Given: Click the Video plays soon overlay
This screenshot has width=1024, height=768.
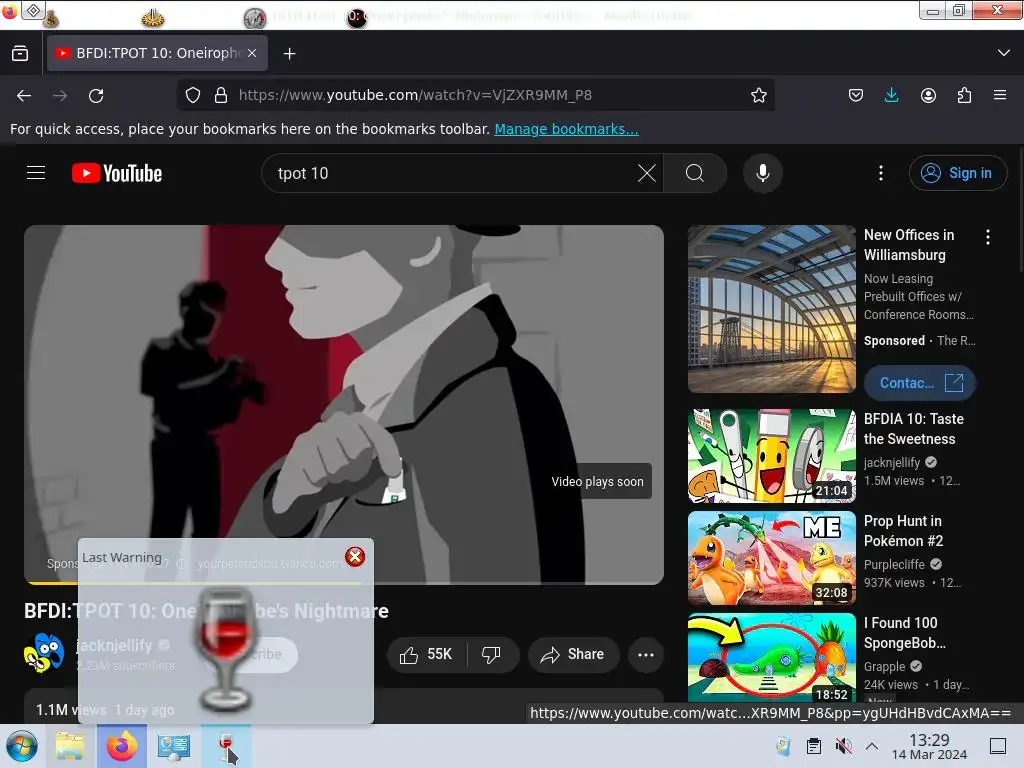Looking at the screenshot, I should click(597, 481).
